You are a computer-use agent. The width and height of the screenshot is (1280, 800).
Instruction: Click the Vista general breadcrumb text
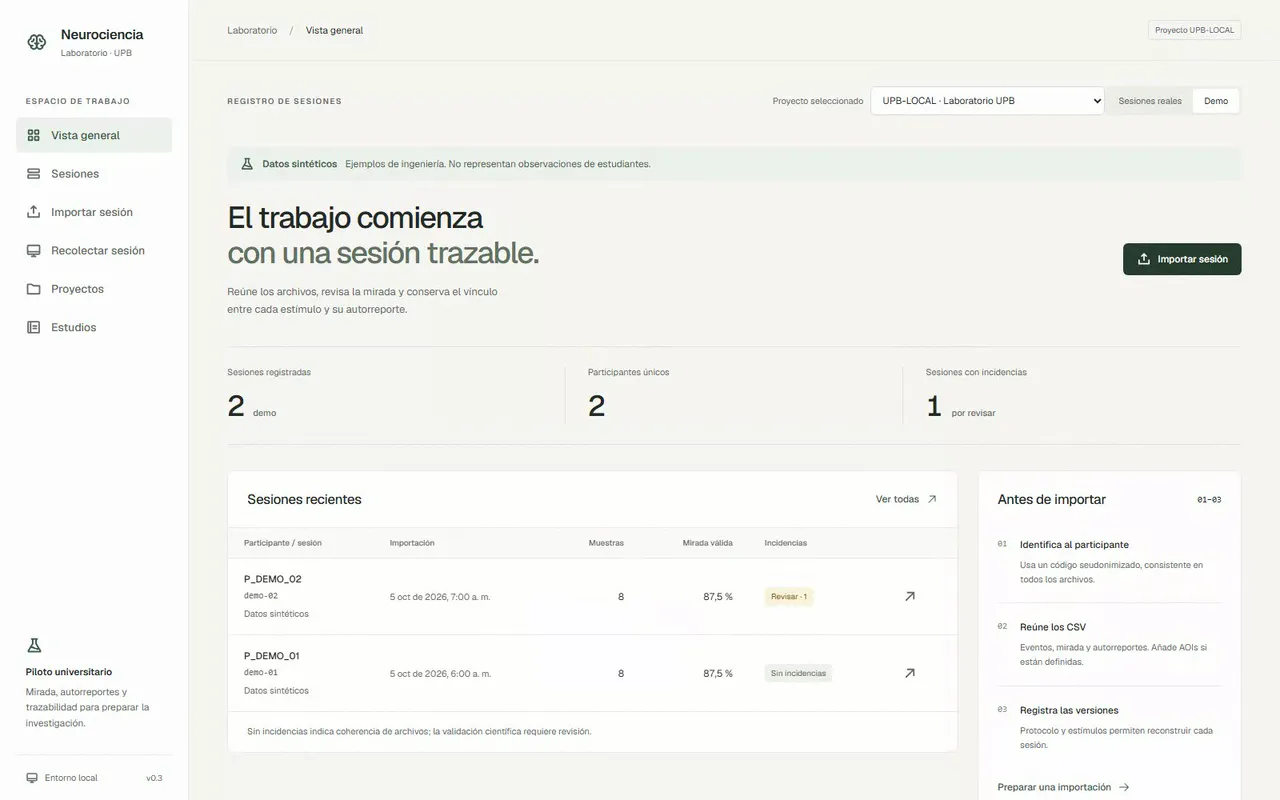(334, 30)
